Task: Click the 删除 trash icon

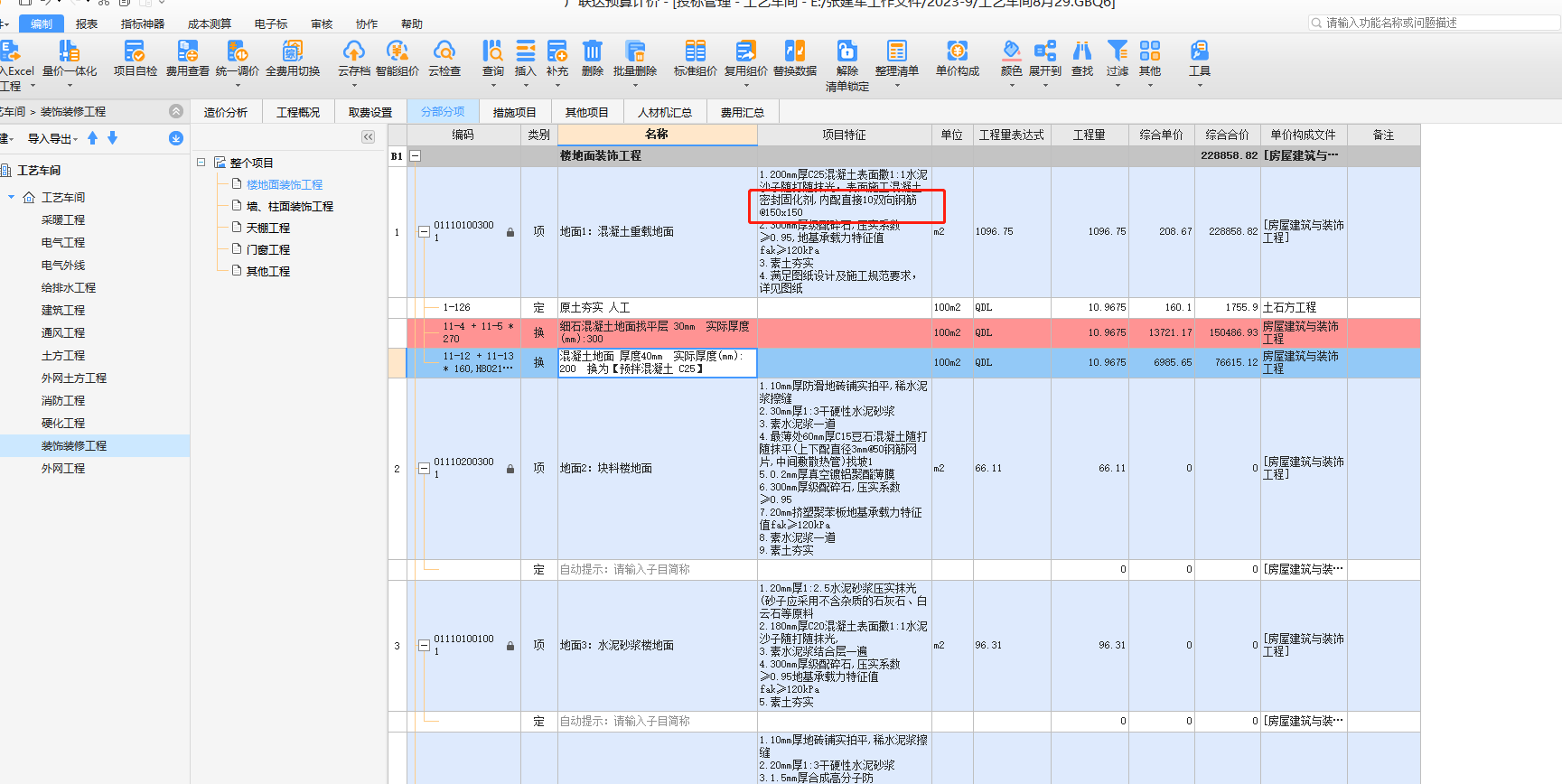Action: pyautogui.click(x=593, y=51)
